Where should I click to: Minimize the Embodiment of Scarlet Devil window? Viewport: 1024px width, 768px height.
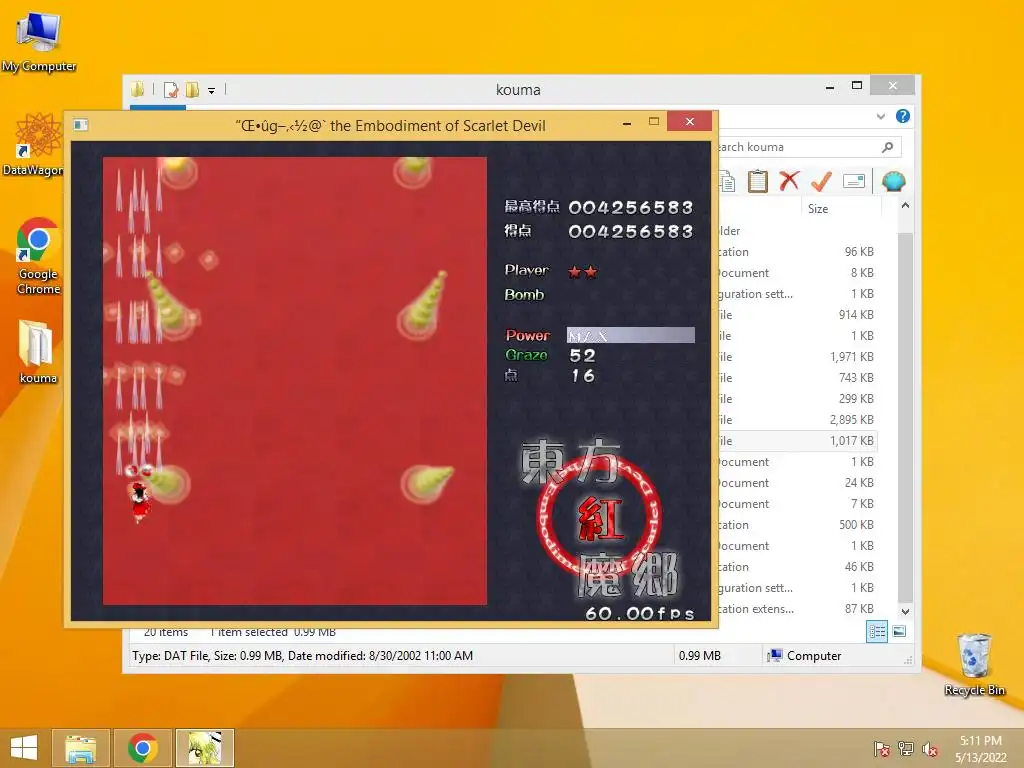click(x=627, y=122)
